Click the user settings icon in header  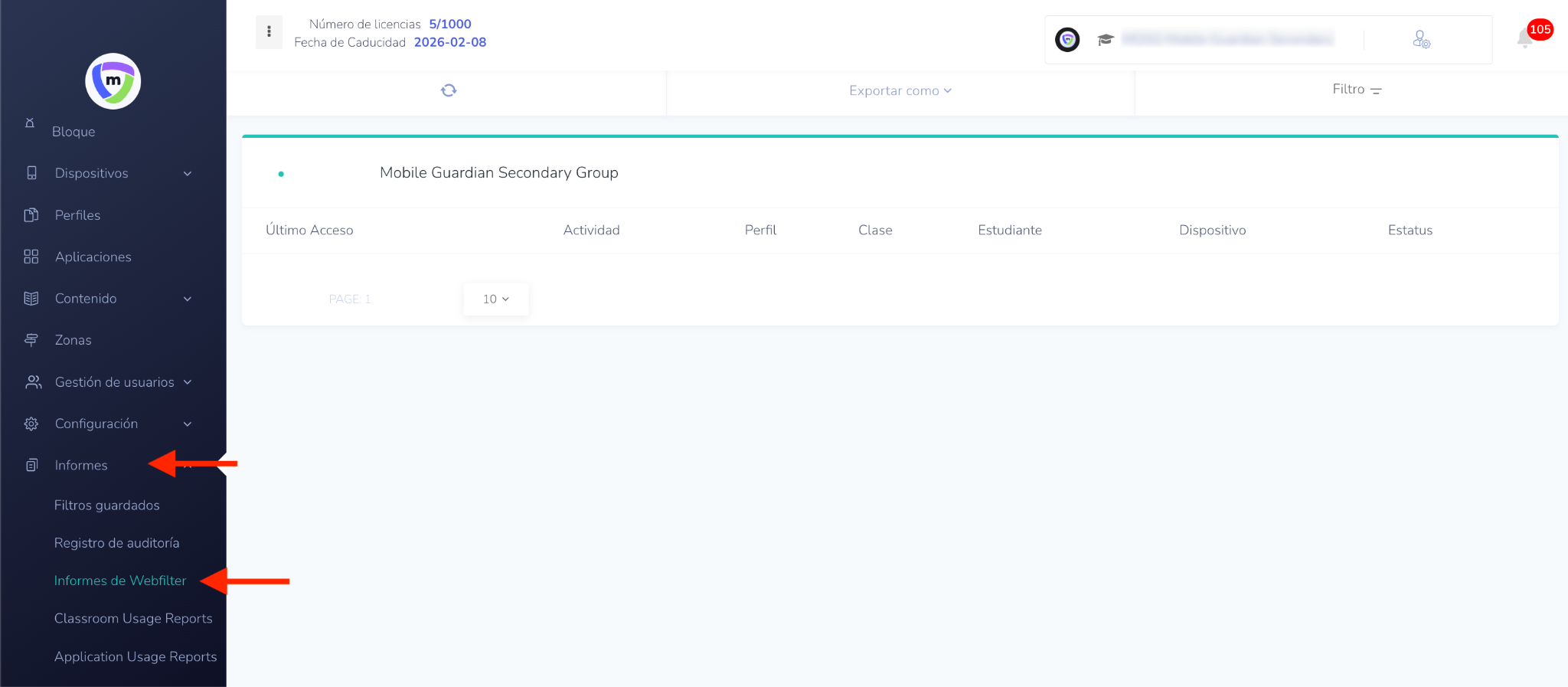click(x=1421, y=40)
